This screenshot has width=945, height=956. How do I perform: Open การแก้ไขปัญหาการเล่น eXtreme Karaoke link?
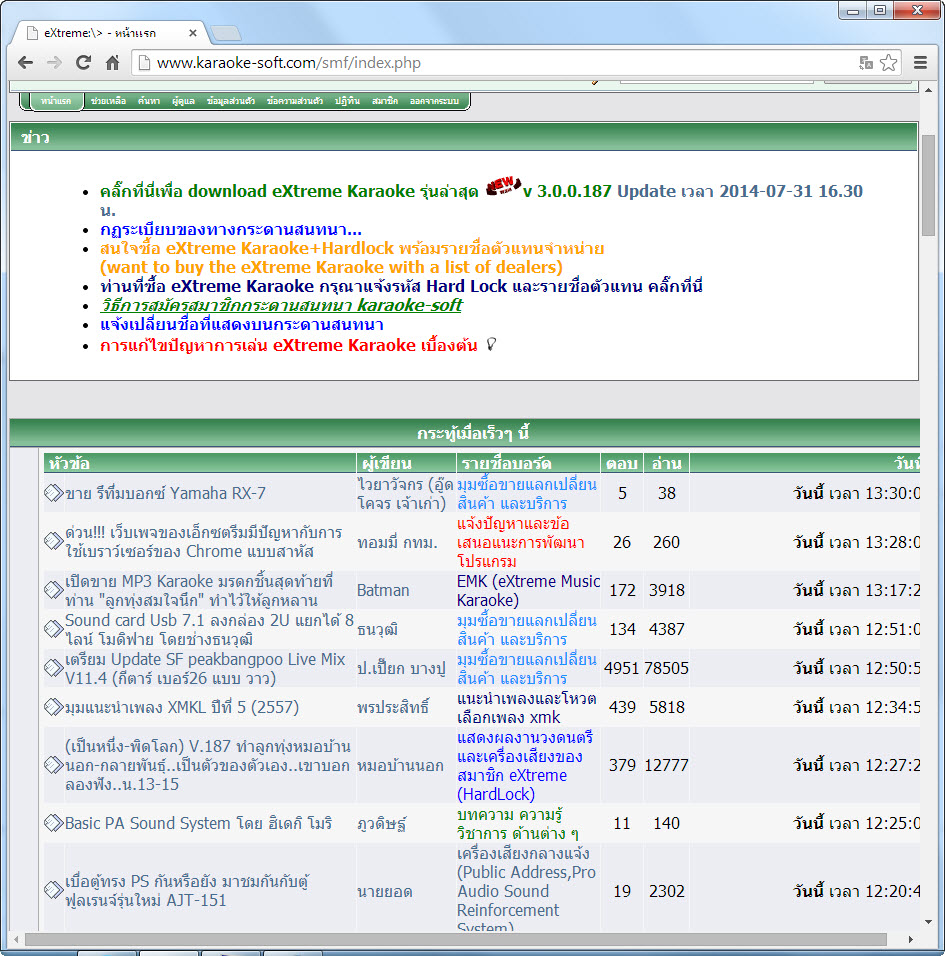tap(288, 346)
